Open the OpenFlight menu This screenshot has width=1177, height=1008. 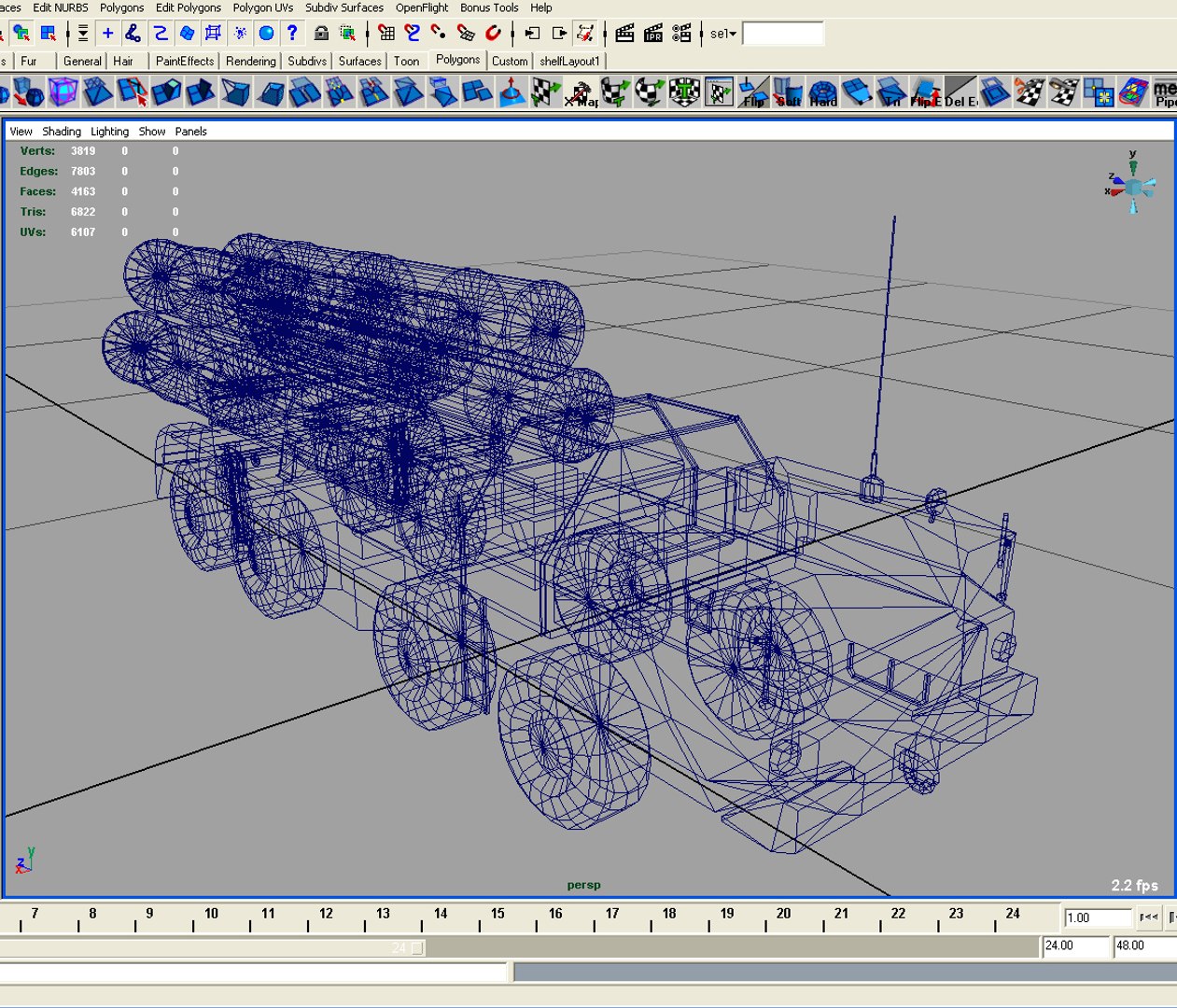click(x=422, y=7)
